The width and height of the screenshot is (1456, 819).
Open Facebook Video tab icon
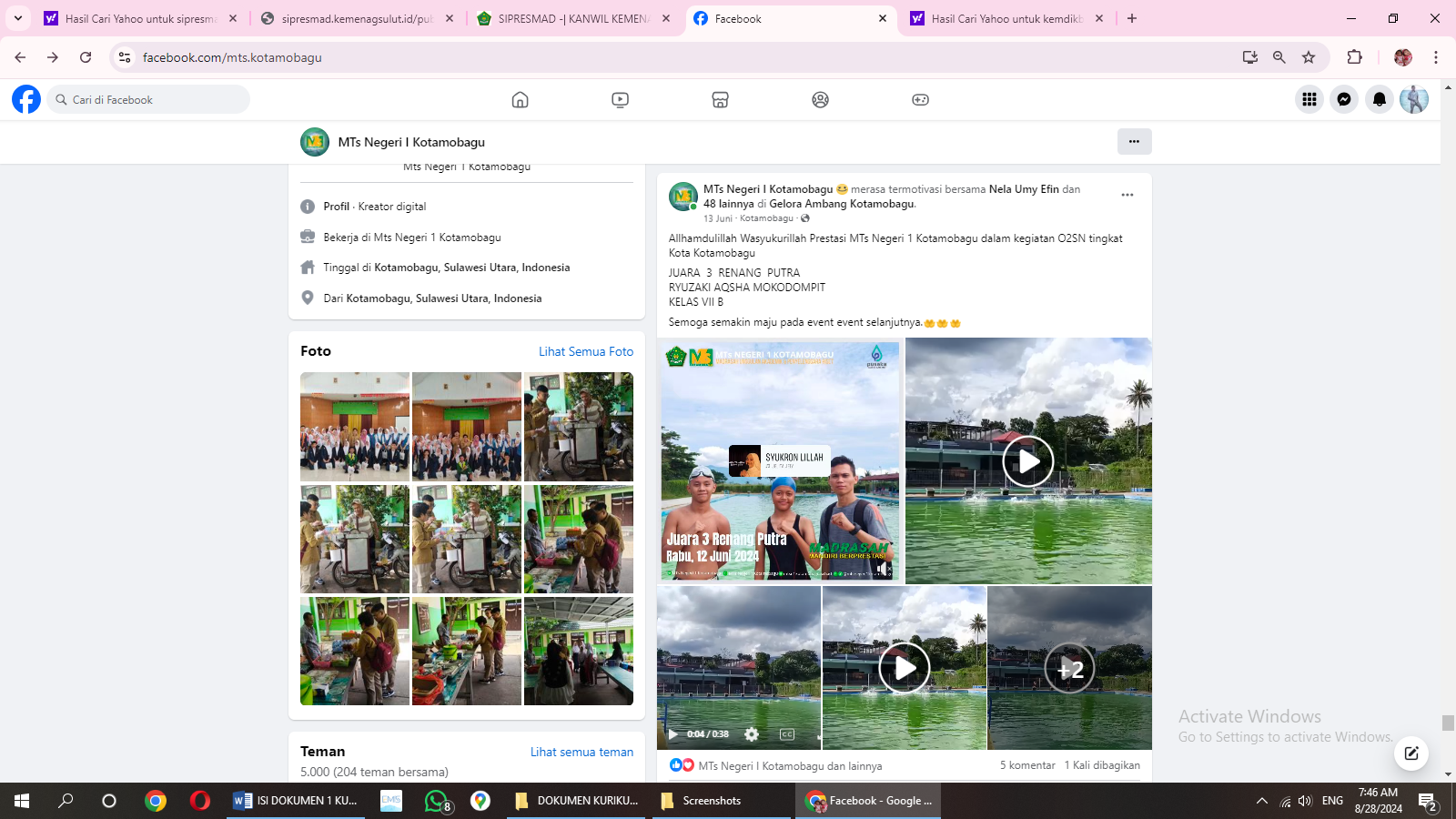(620, 100)
